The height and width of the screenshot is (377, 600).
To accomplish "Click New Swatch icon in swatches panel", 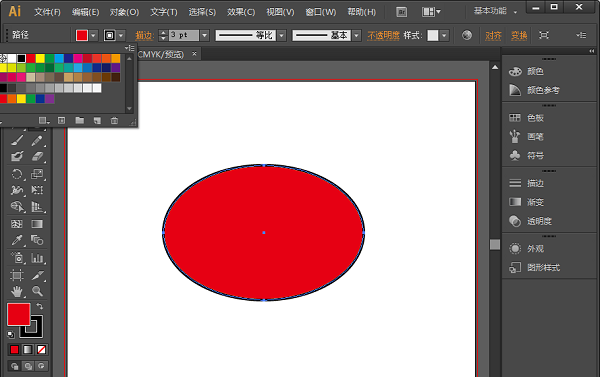I will 97,121.
